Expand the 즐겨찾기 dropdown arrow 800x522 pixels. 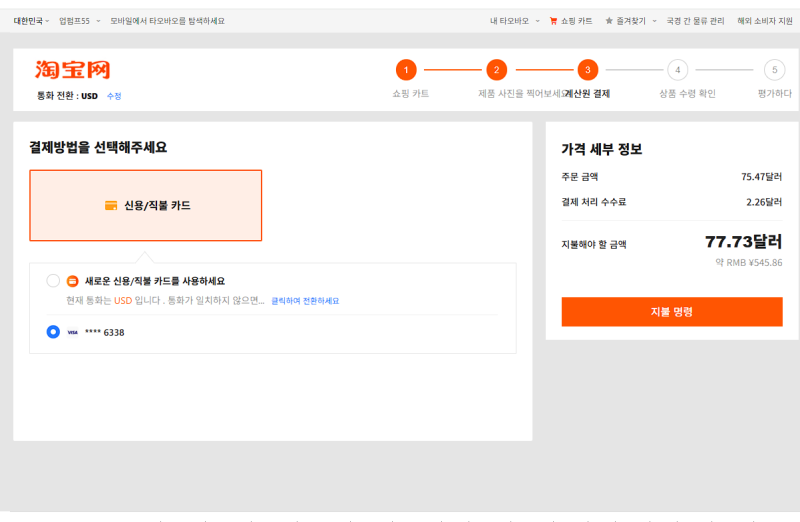coord(655,21)
